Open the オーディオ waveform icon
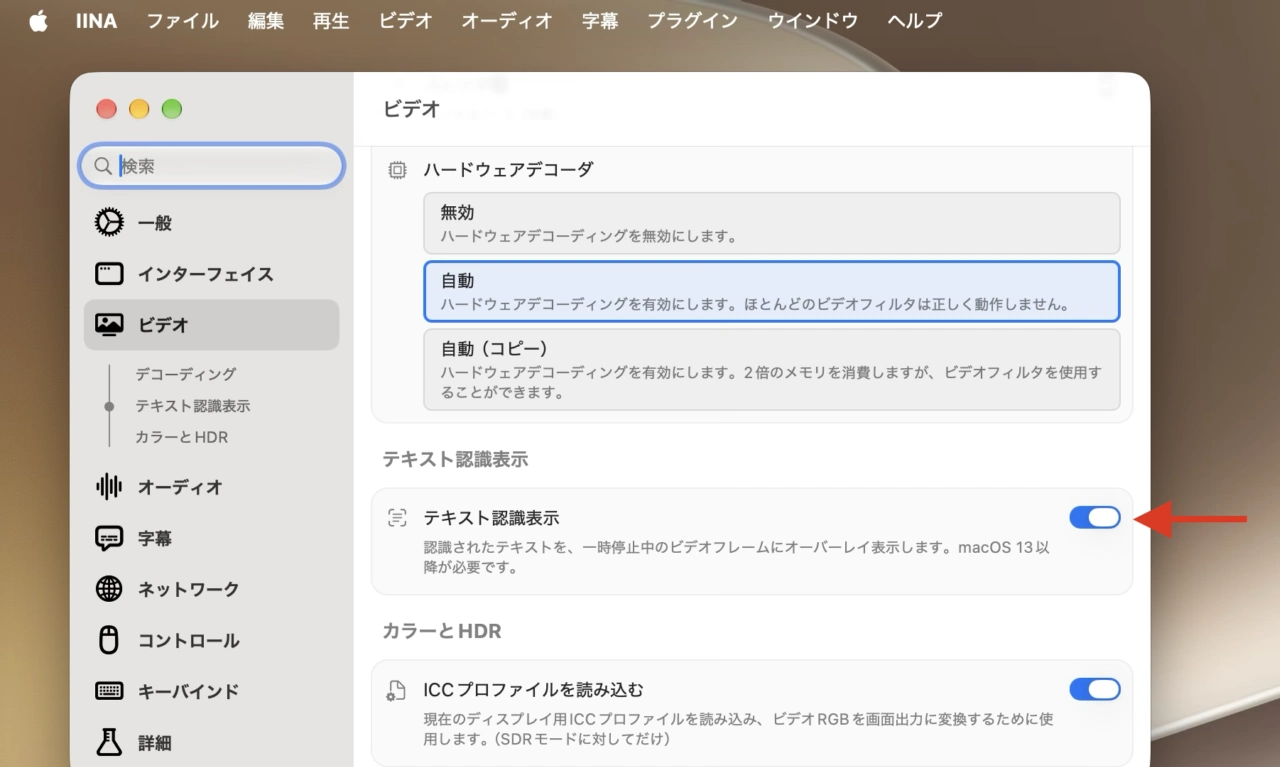The height and width of the screenshot is (767, 1280). 109,487
